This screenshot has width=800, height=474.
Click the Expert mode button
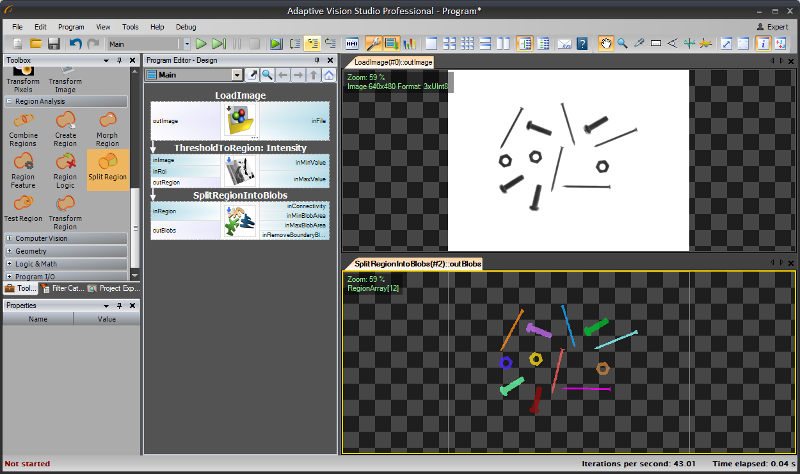(x=771, y=26)
